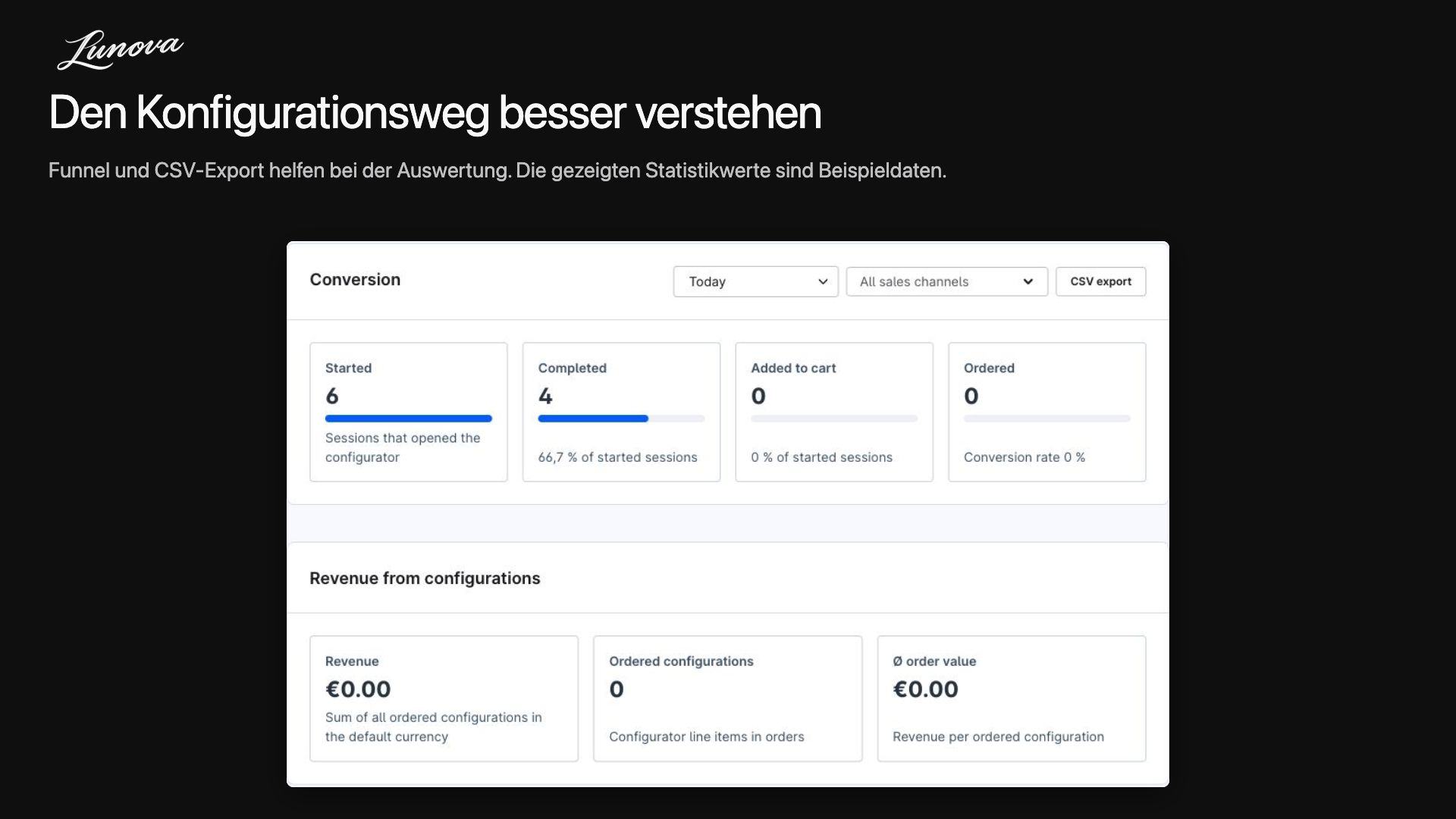The width and height of the screenshot is (1456, 819).
Task: Click the 'Funnel und CSV-Export' subtitle text
Action: 497,171
